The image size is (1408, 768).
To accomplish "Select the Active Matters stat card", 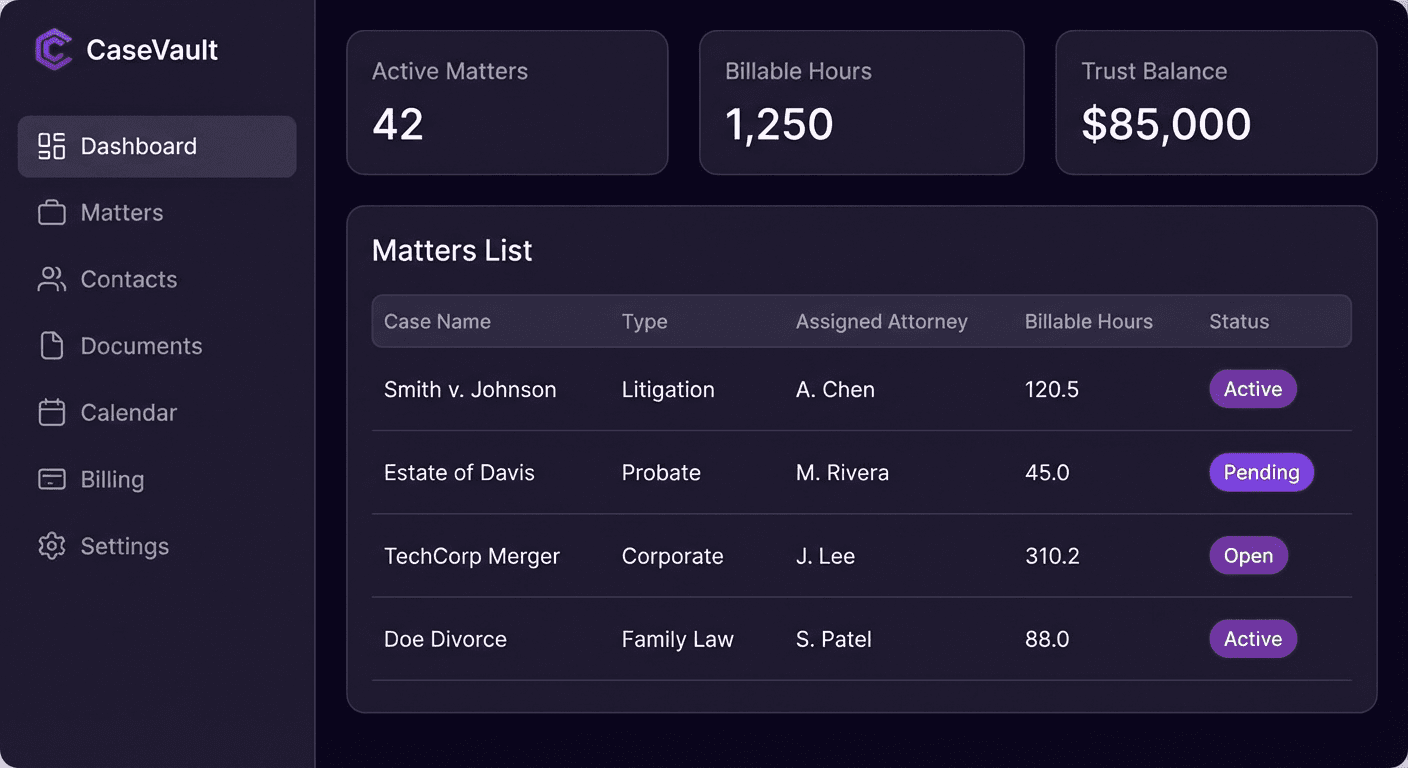I will click(507, 101).
